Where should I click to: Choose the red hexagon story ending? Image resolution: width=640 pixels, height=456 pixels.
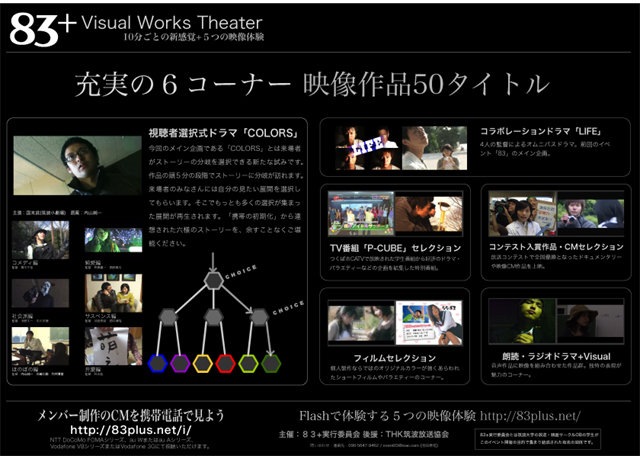[x=226, y=363]
